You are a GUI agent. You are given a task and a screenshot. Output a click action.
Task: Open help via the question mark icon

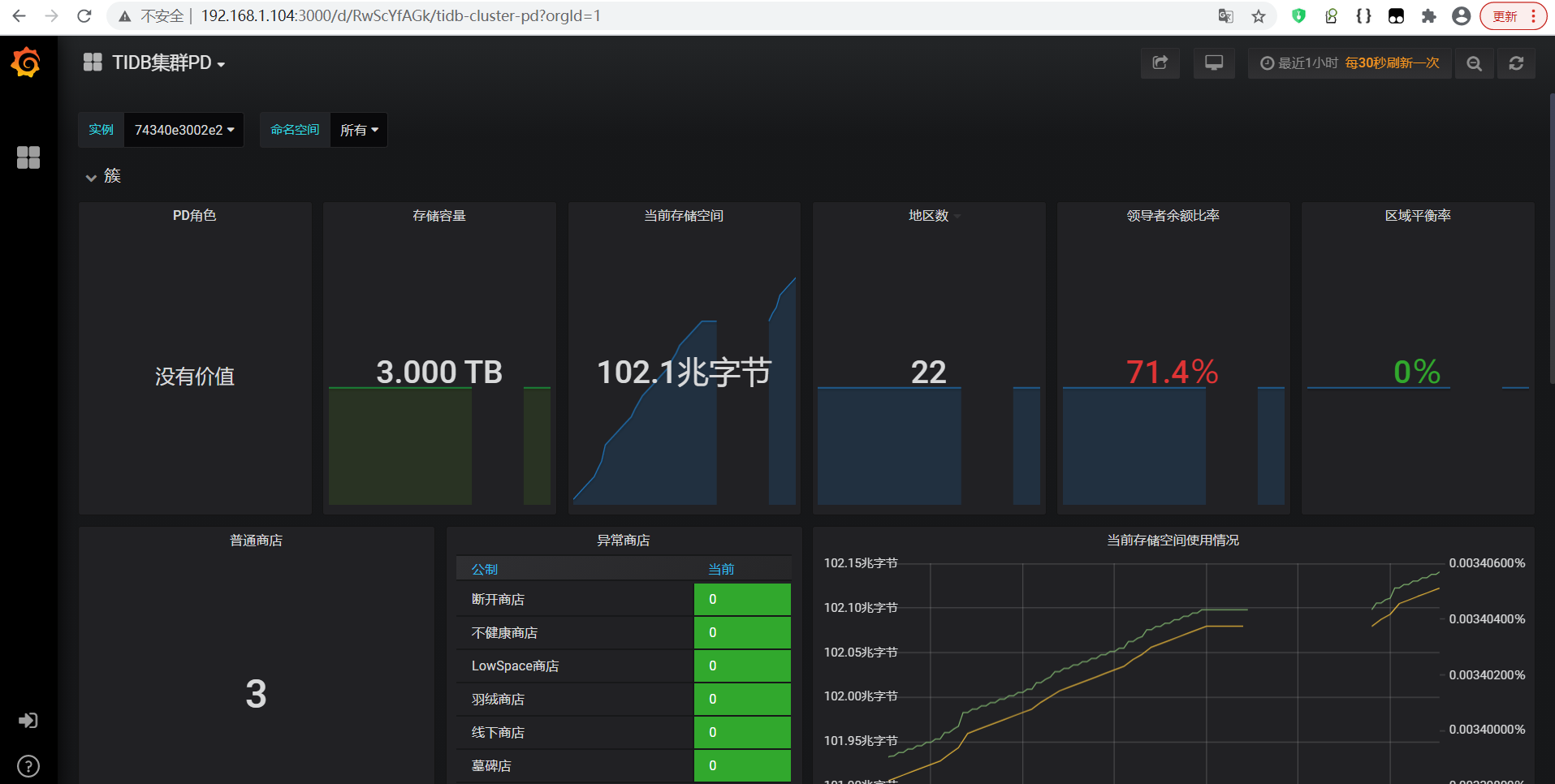(28, 765)
